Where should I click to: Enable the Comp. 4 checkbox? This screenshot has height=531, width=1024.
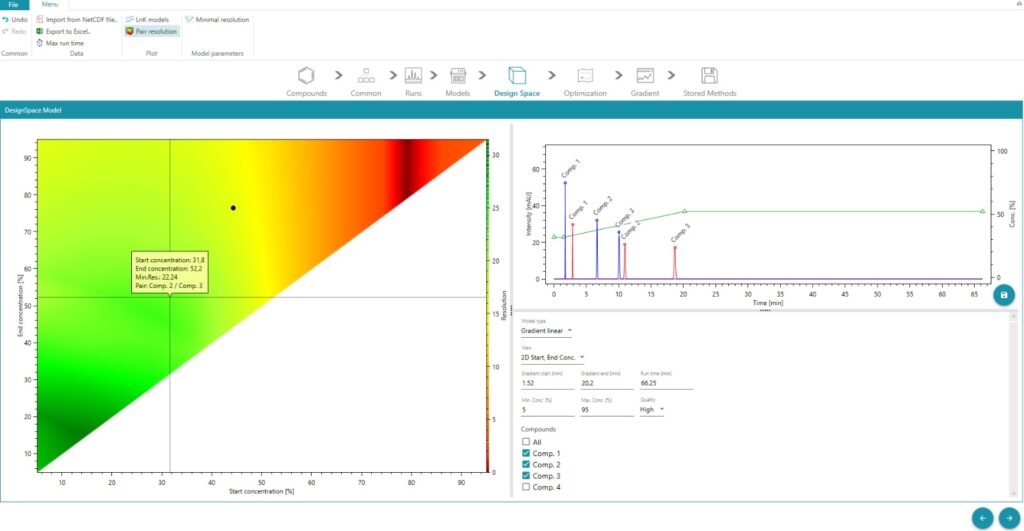pyautogui.click(x=526, y=487)
